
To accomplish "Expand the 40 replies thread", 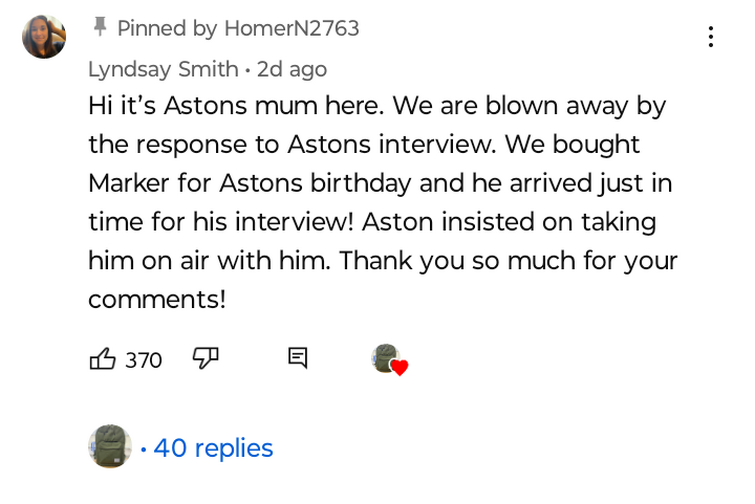I will pyautogui.click(x=213, y=448).
